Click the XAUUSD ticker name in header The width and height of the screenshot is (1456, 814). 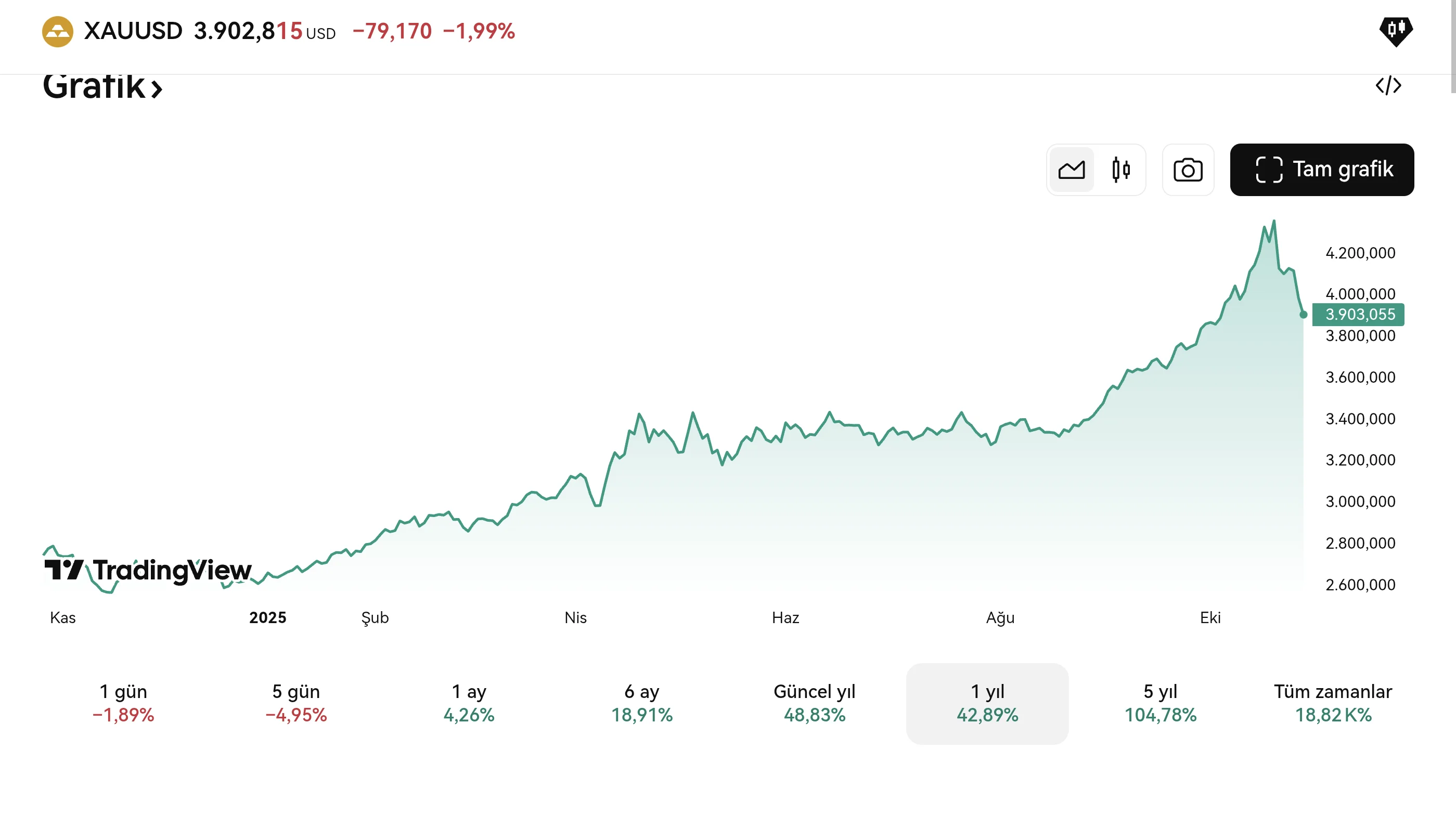pos(133,31)
